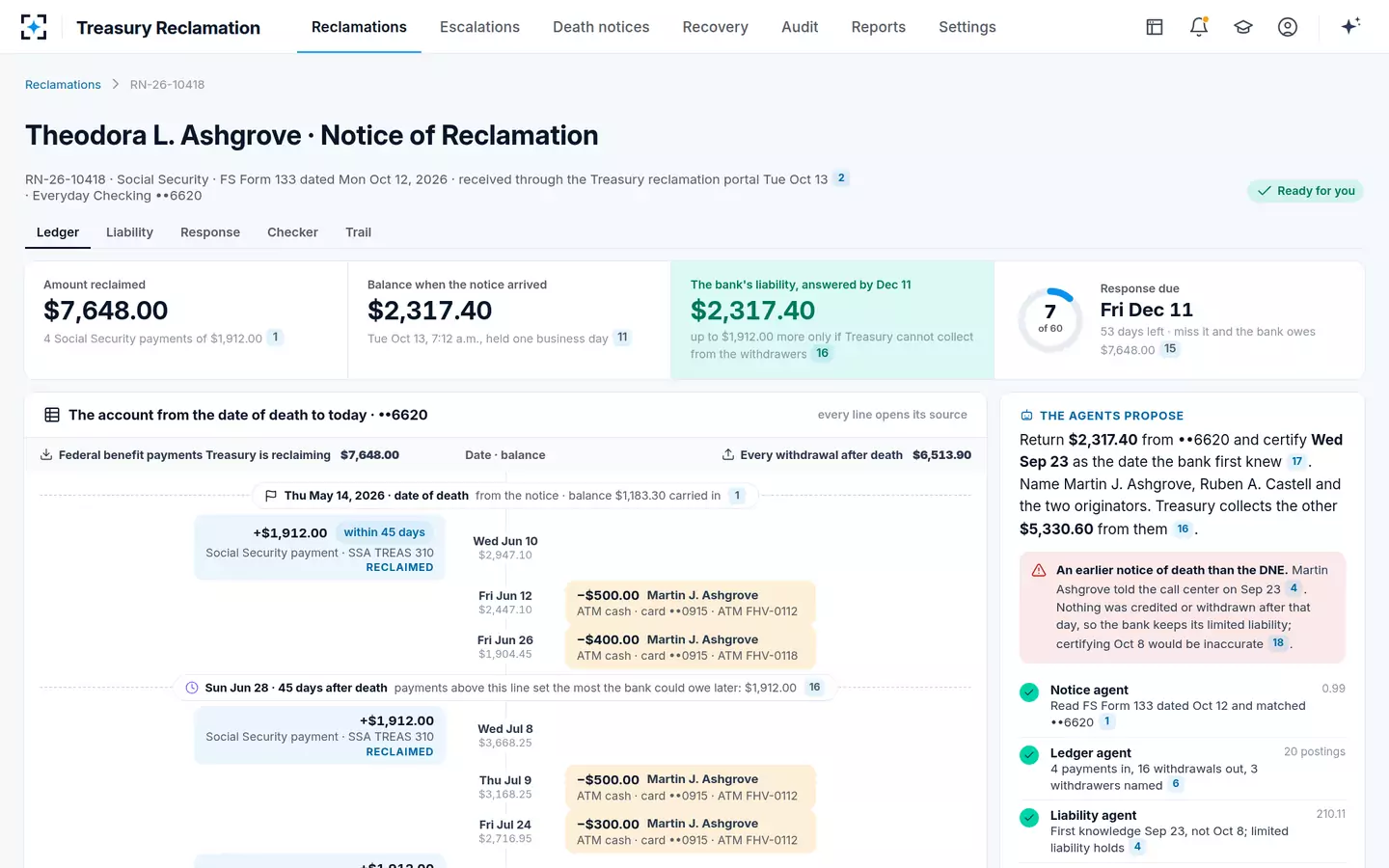
Task: Open the AI sparkle assistant icon
Action: pyautogui.click(x=1350, y=26)
